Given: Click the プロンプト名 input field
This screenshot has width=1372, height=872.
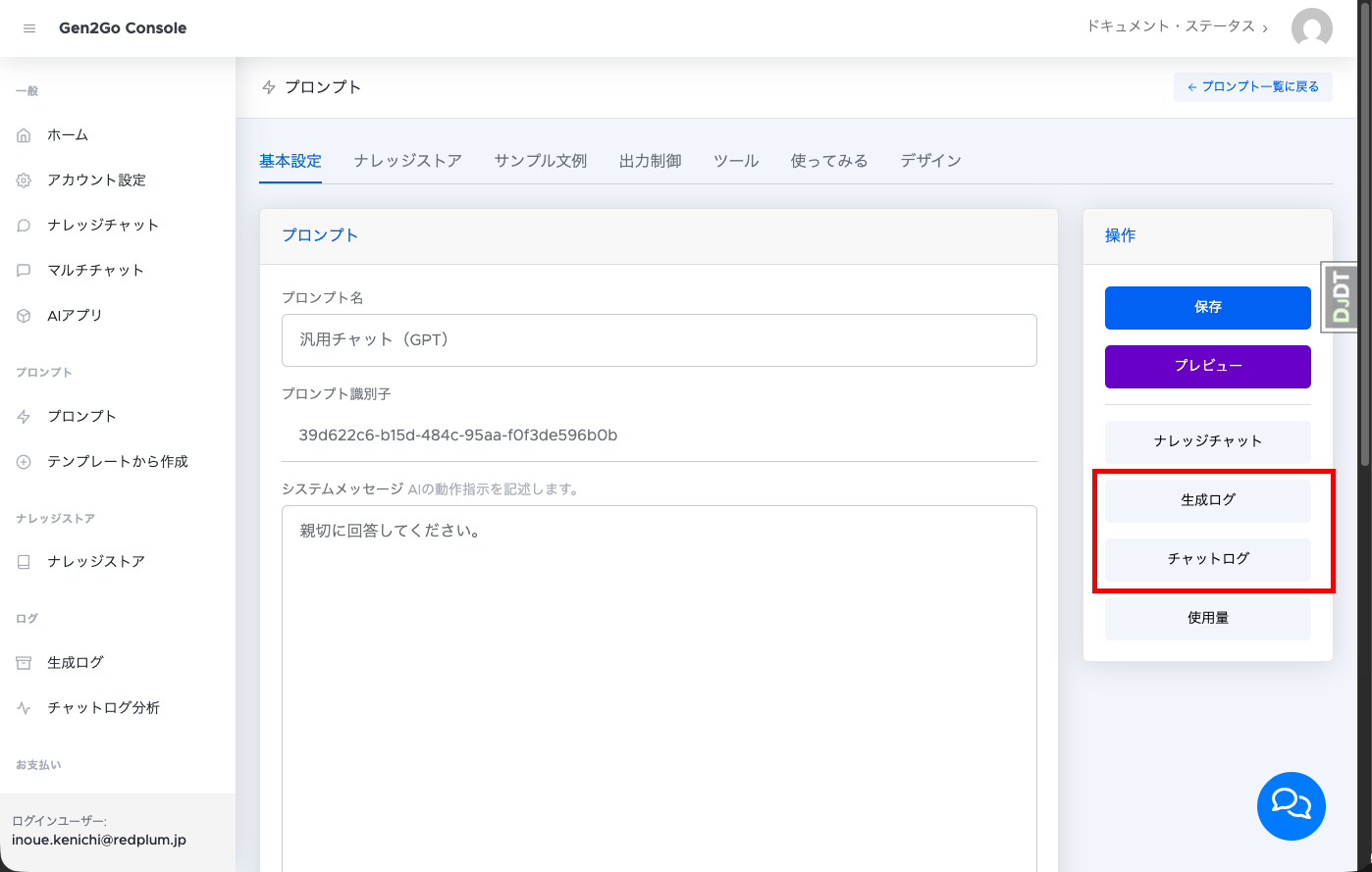Looking at the screenshot, I should pyautogui.click(x=659, y=340).
